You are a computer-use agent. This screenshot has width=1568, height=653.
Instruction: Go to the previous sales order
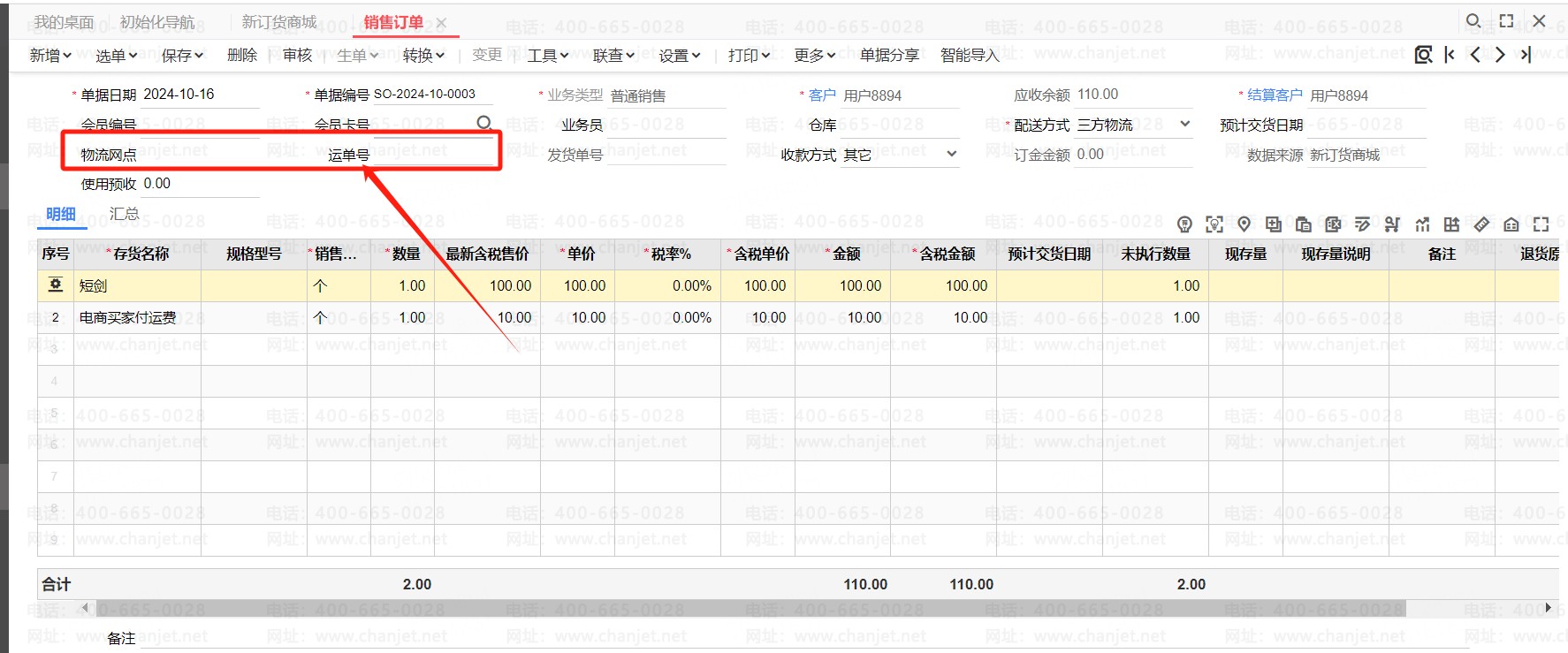[1474, 55]
